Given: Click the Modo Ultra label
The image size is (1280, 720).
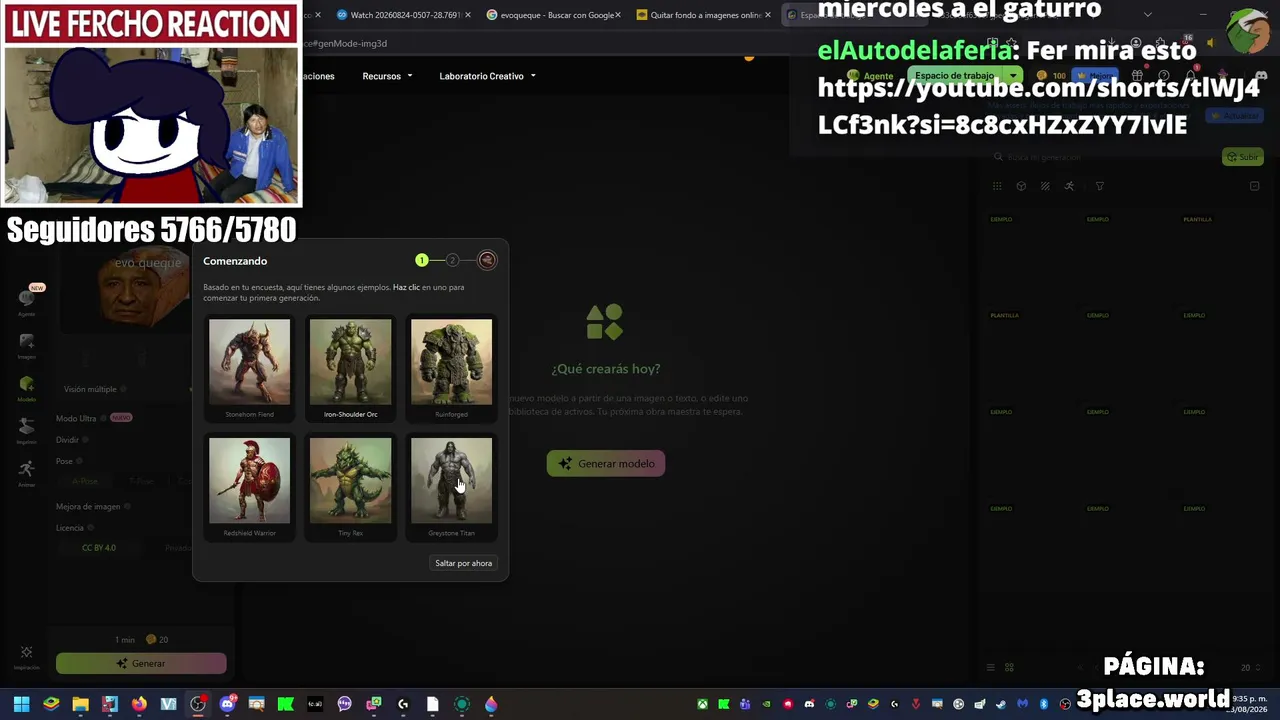Looking at the screenshot, I should pos(76,418).
